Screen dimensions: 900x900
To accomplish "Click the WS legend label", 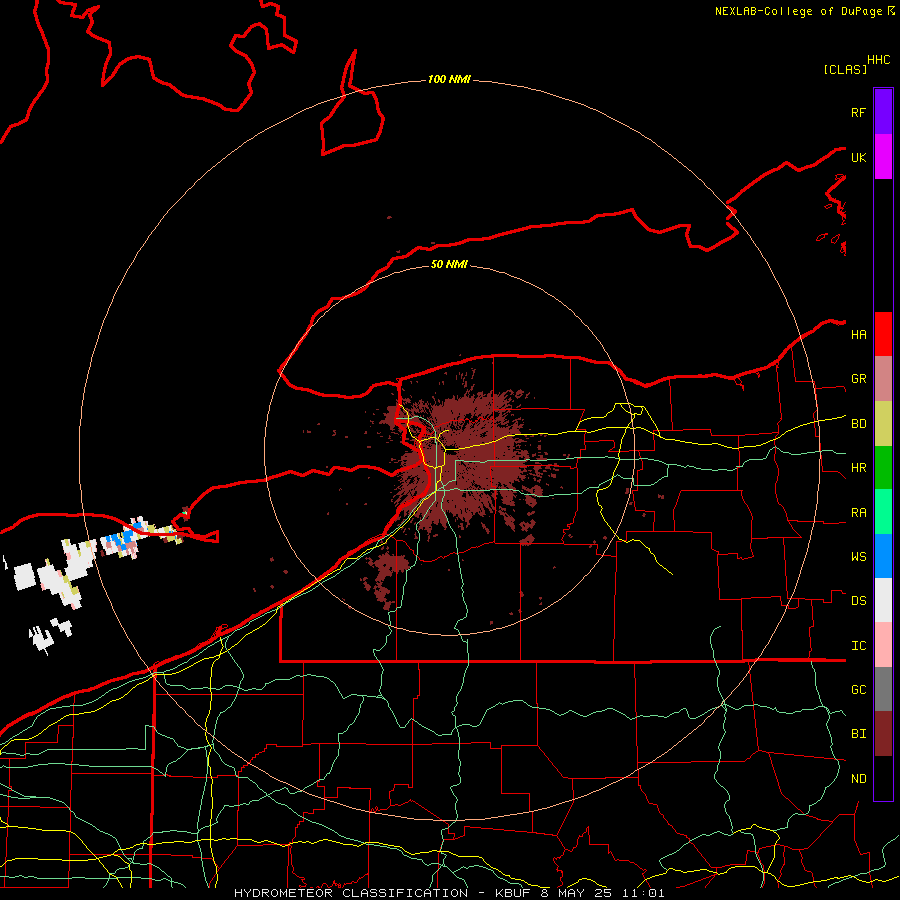I will click(x=858, y=556).
